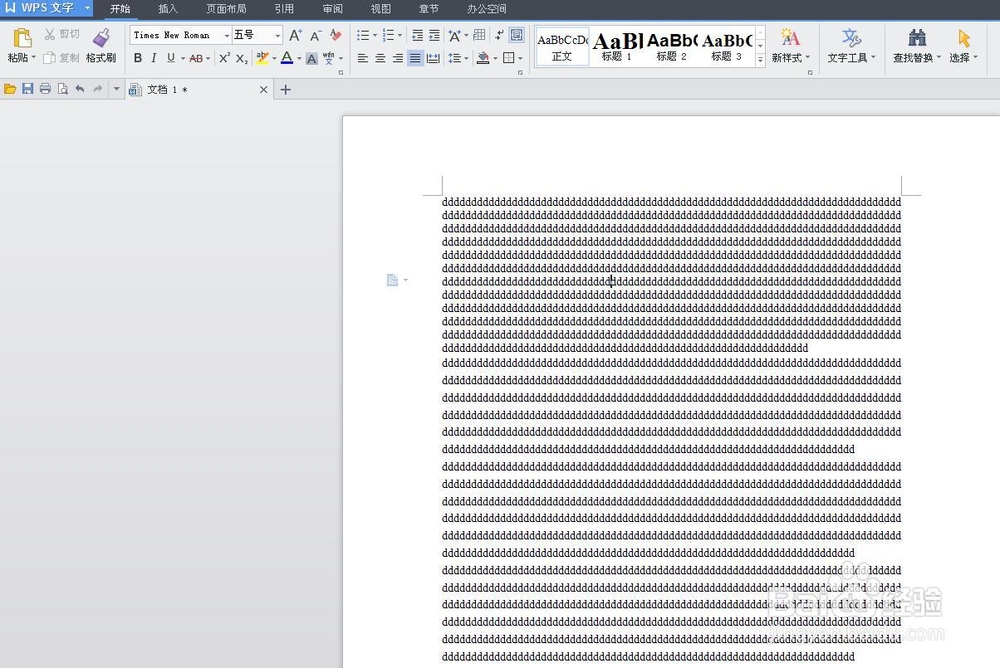Click the insert table grid icon
This screenshot has height=668, width=1000.
(x=479, y=35)
